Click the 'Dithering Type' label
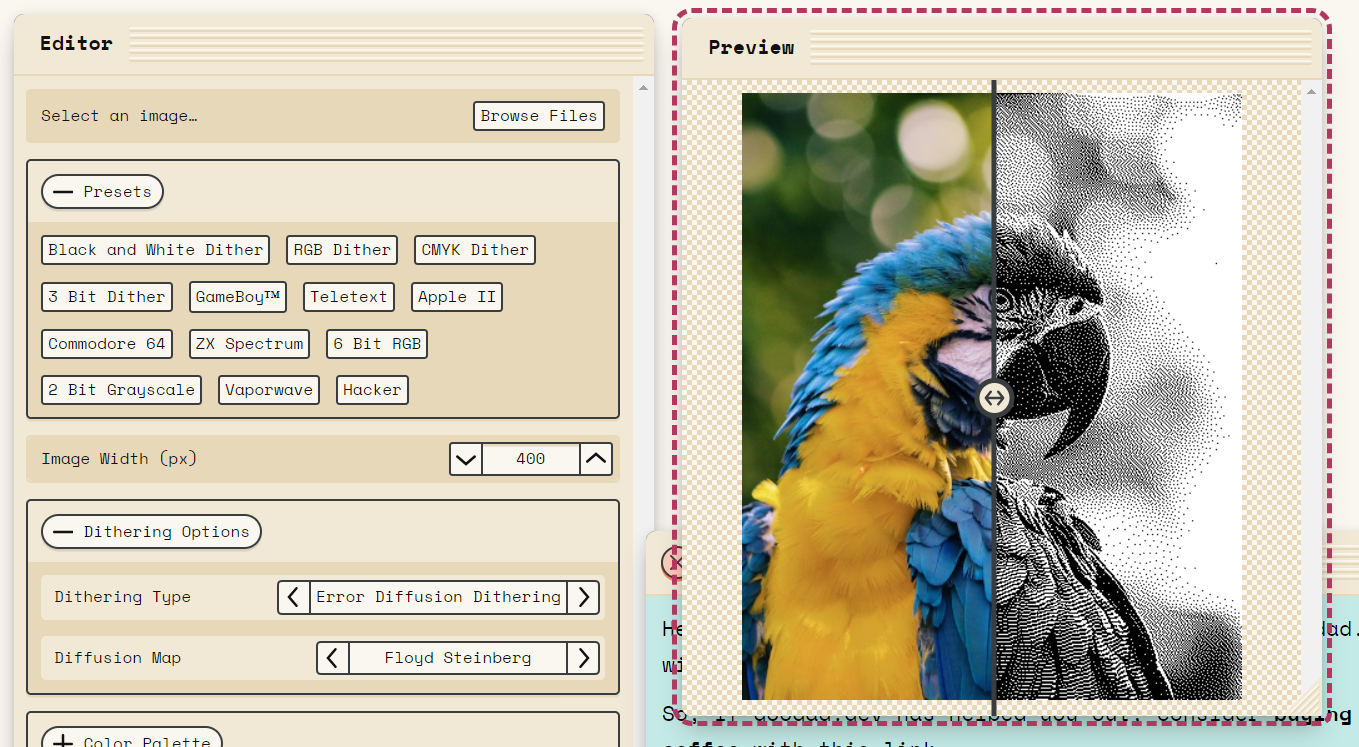 tap(122, 597)
